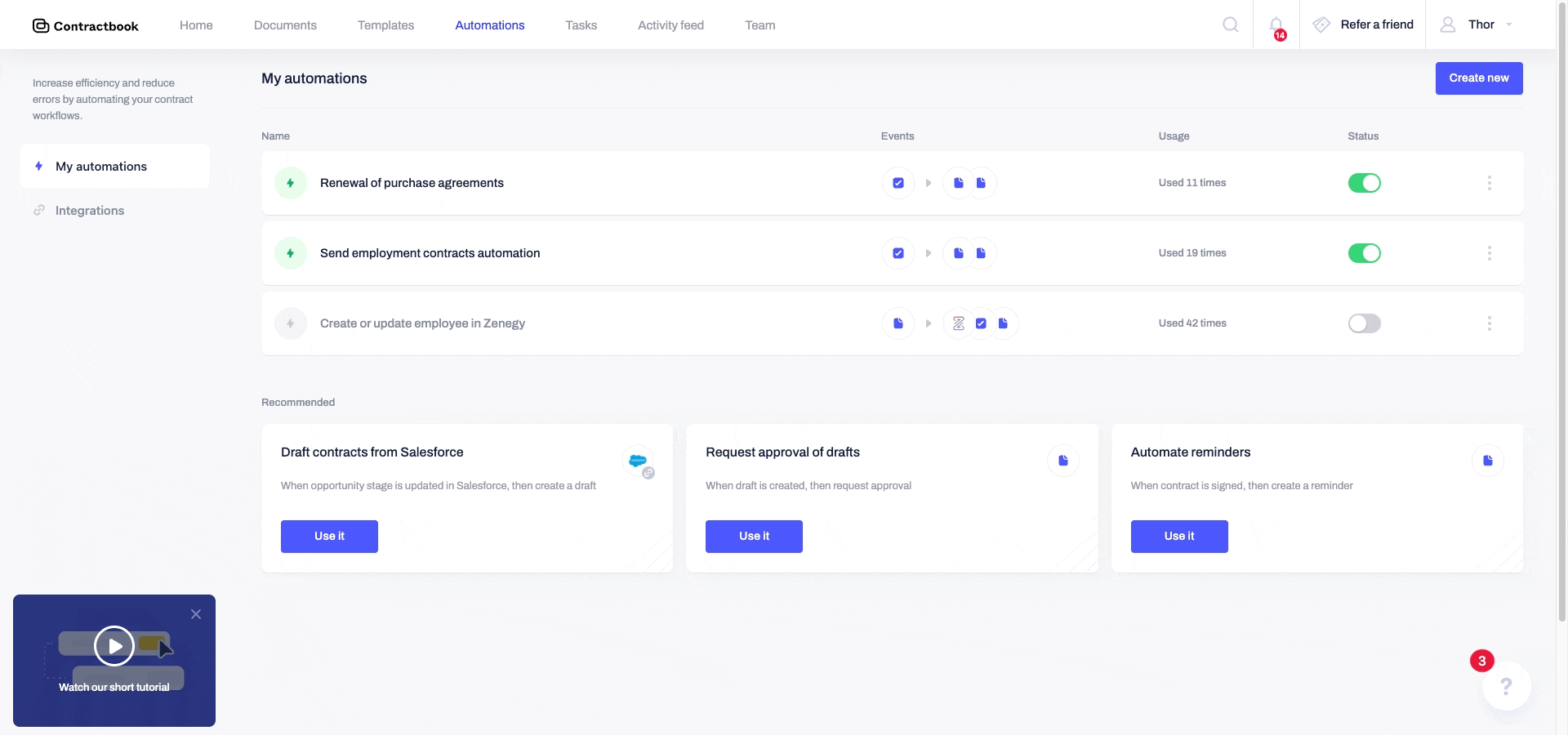Click the document icon on the Automate reminders card
Viewport: 1568px width, 735px height.
pyautogui.click(x=1488, y=461)
